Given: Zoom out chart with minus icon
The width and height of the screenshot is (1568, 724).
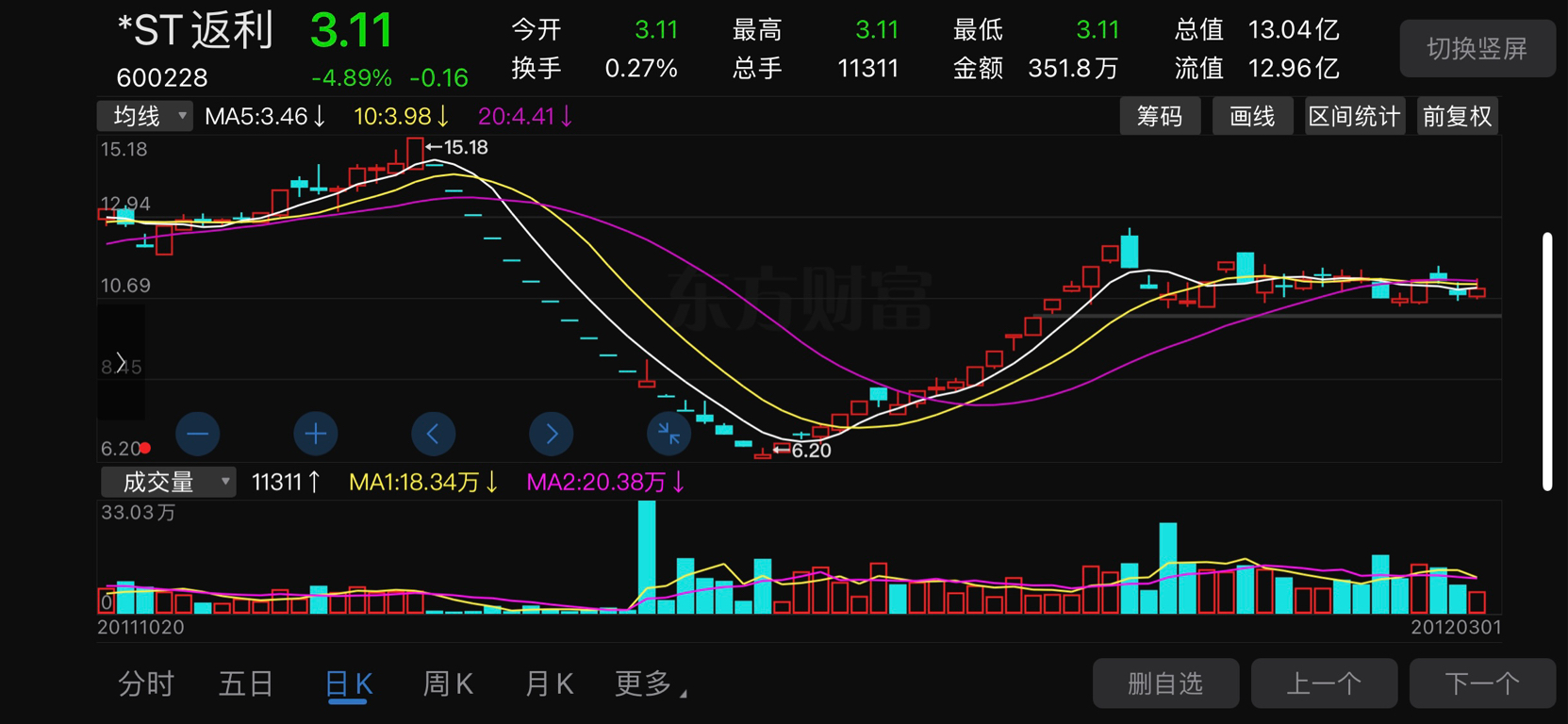Looking at the screenshot, I should [197, 434].
